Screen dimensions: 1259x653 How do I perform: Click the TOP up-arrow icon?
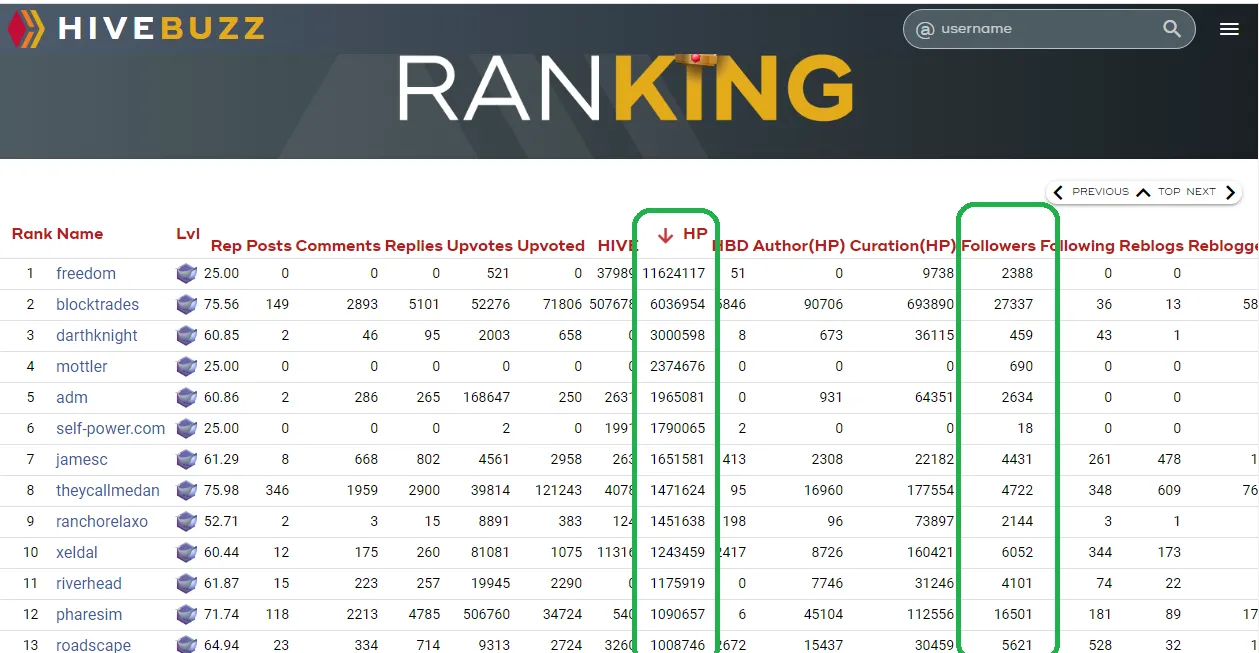pyautogui.click(x=1143, y=192)
